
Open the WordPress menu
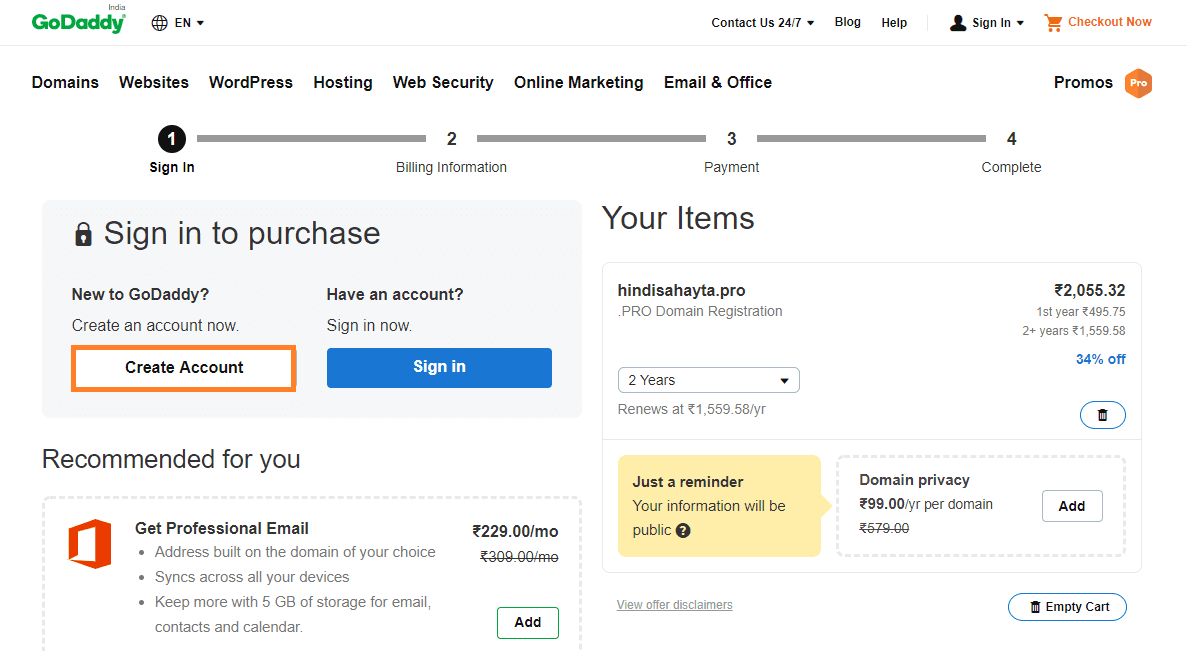(x=251, y=83)
